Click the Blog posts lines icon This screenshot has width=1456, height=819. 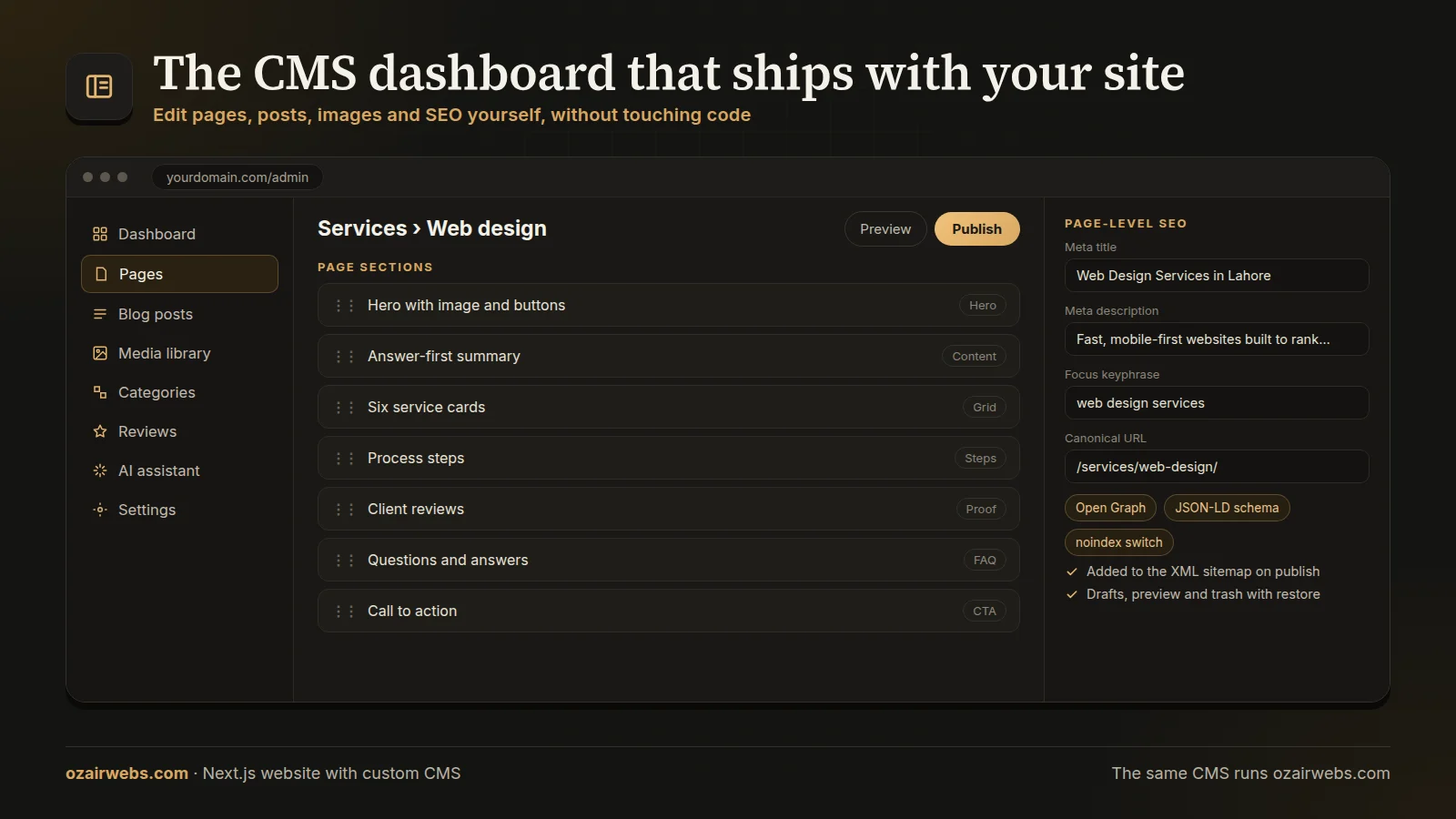tap(100, 314)
